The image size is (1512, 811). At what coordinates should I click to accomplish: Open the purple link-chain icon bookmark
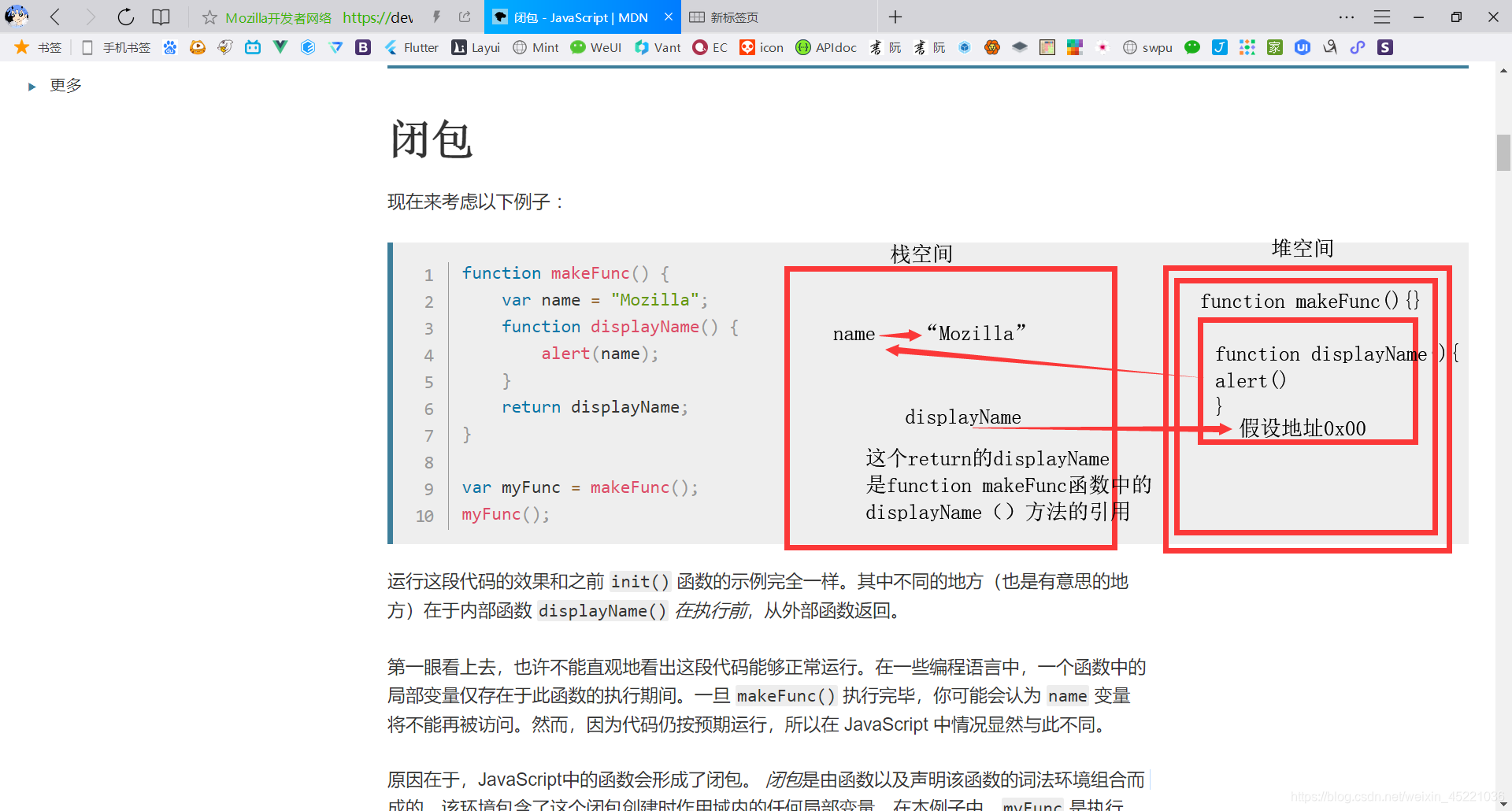point(1358,47)
